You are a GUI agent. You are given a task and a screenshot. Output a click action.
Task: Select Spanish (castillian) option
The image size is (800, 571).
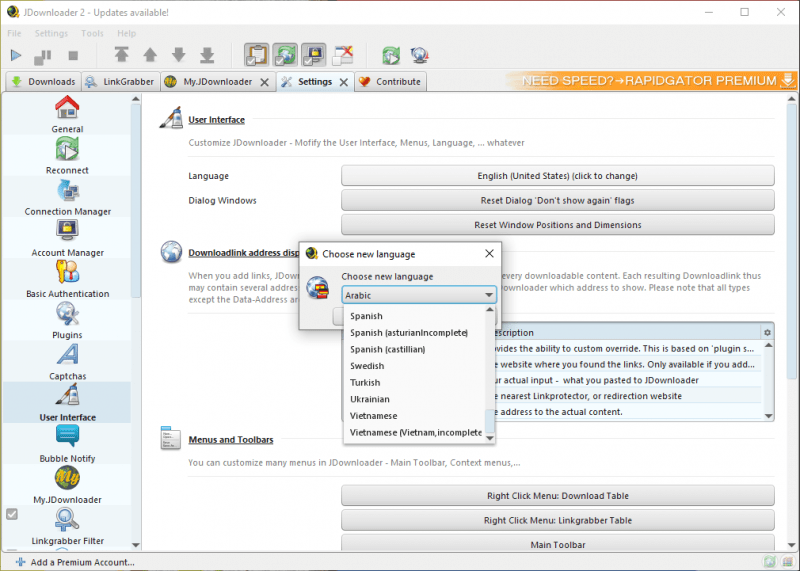tap(414, 349)
